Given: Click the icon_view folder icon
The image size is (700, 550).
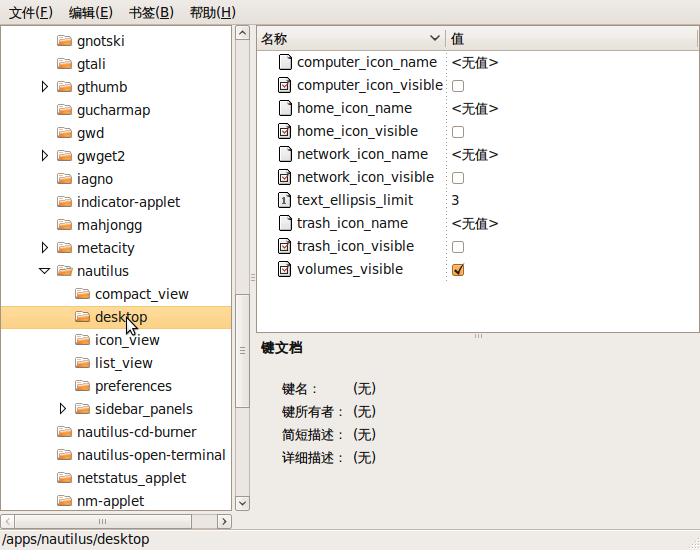Looking at the screenshot, I should [x=83, y=340].
